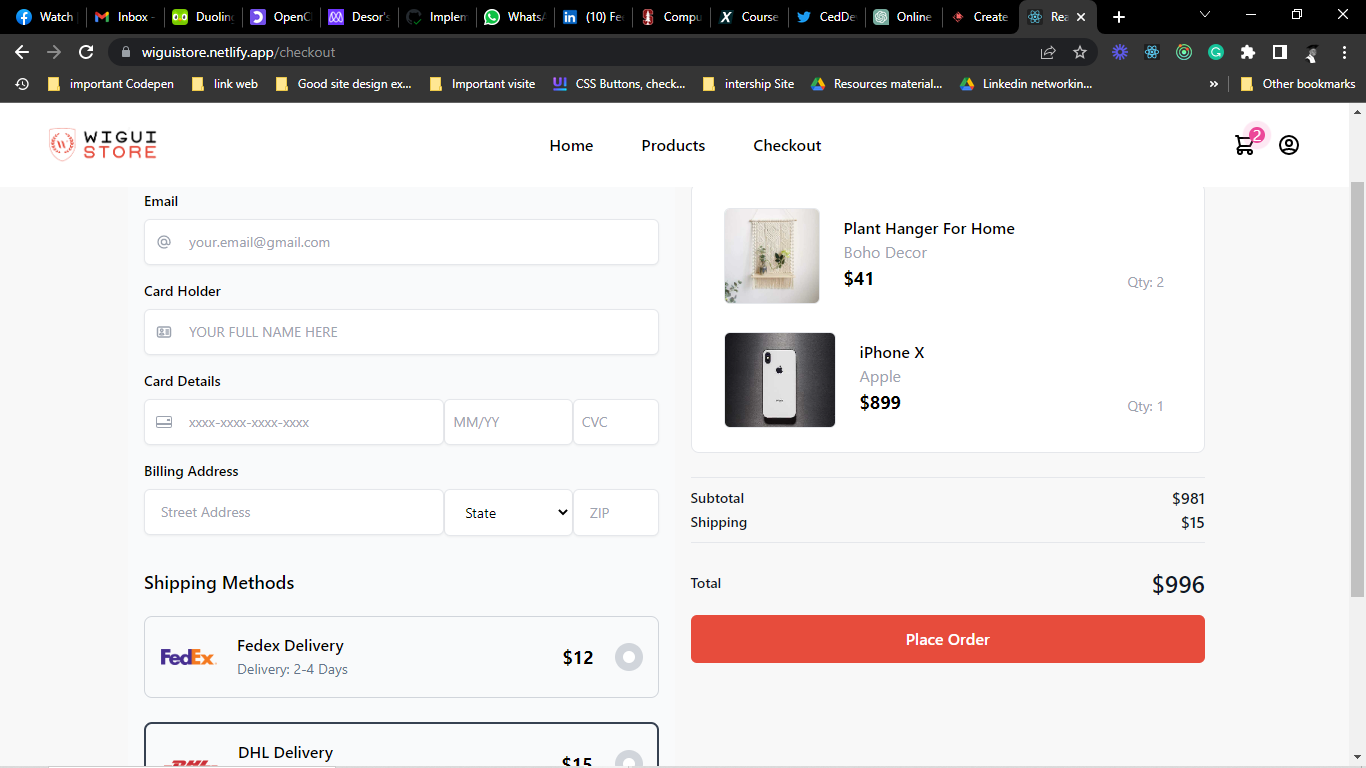Screen dimensions: 1366x768
Task: Open 'Other bookmarks' folder
Action: pos(1298,84)
